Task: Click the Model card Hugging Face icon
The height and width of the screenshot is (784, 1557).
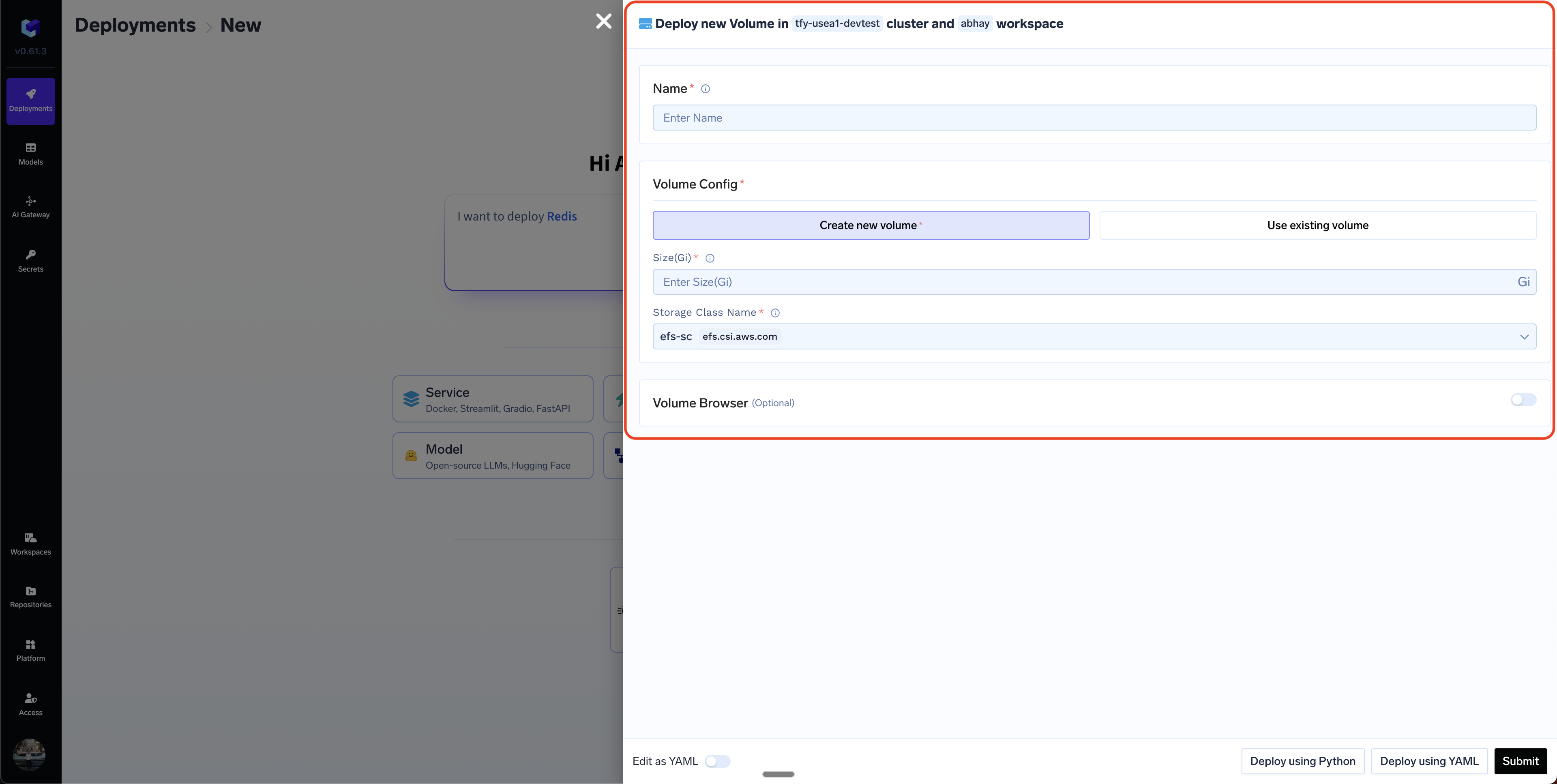Action: pos(411,456)
